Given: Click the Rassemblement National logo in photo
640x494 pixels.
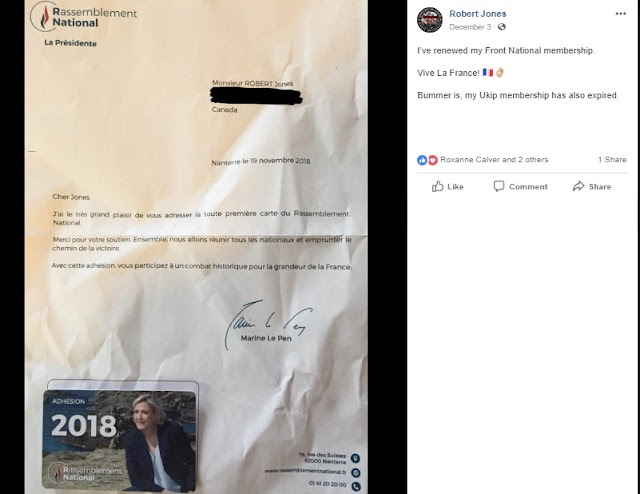Looking at the screenshot, I should tap(83, 17).
